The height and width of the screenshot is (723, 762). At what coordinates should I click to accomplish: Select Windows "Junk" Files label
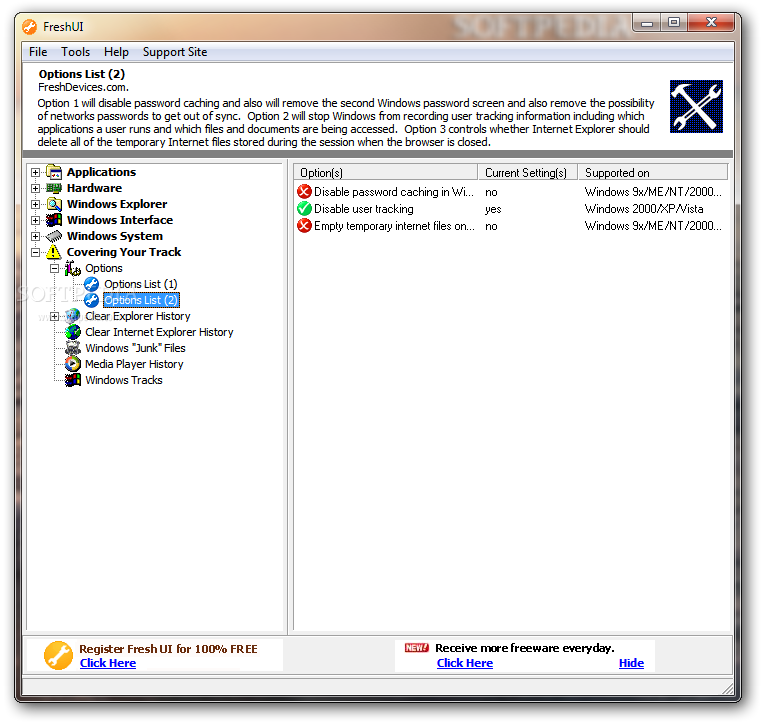(135, 348)
